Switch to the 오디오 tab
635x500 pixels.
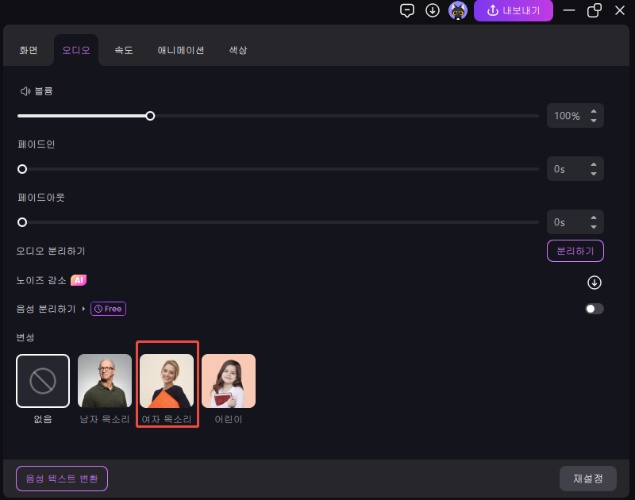[76, 50]
